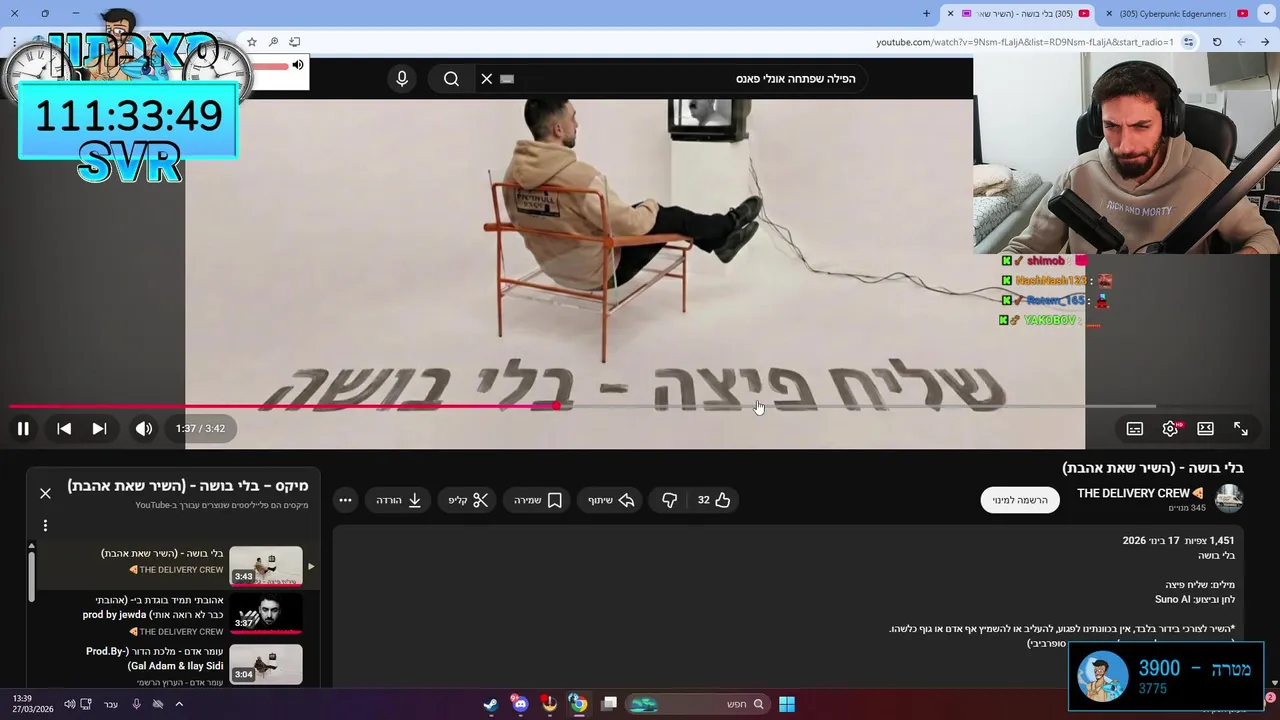1280x720 pixels.
Task: Click the address bar URL
Action: (x=1025, y=42)
